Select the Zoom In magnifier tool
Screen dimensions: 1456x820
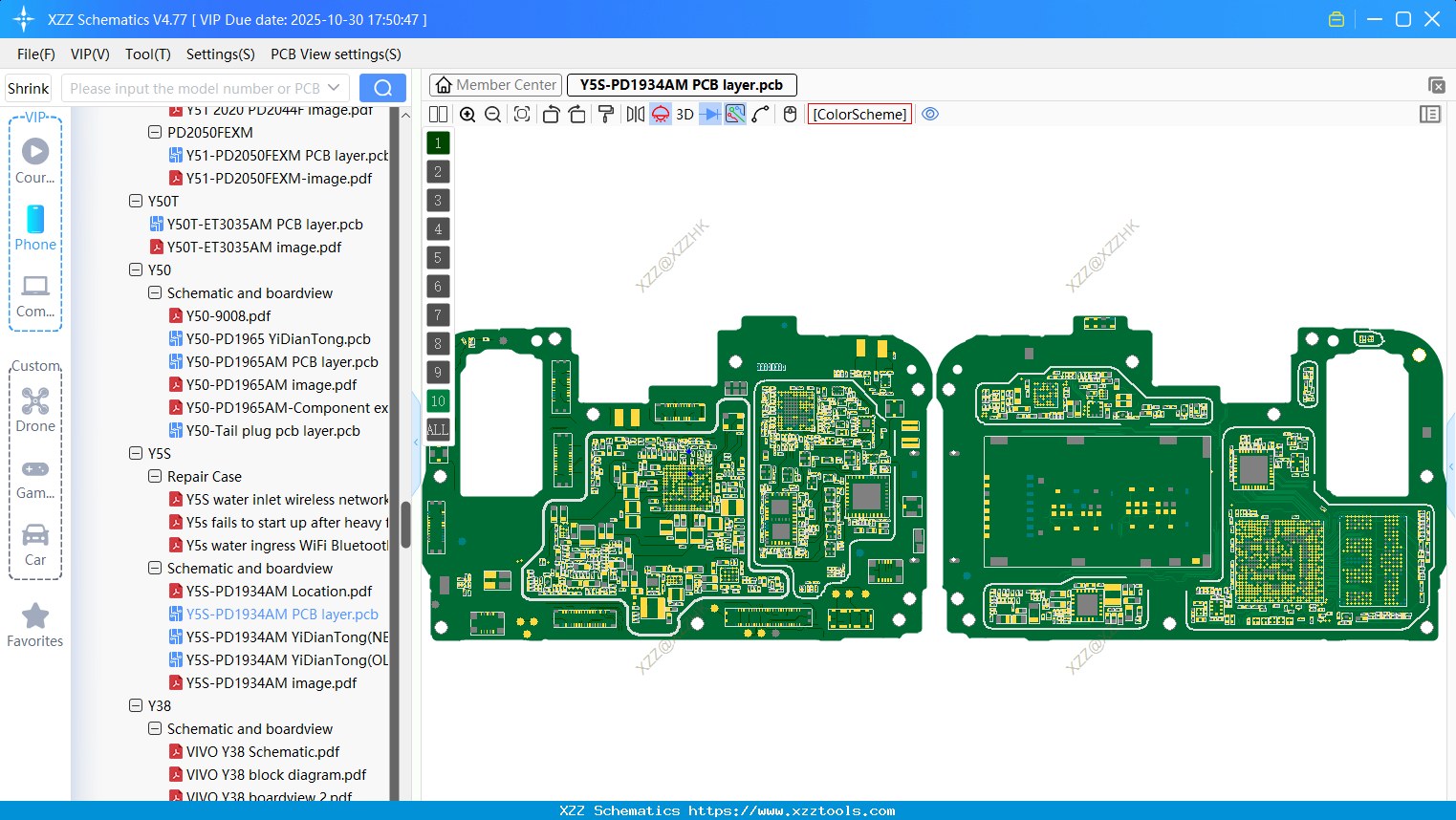(467, 114)
